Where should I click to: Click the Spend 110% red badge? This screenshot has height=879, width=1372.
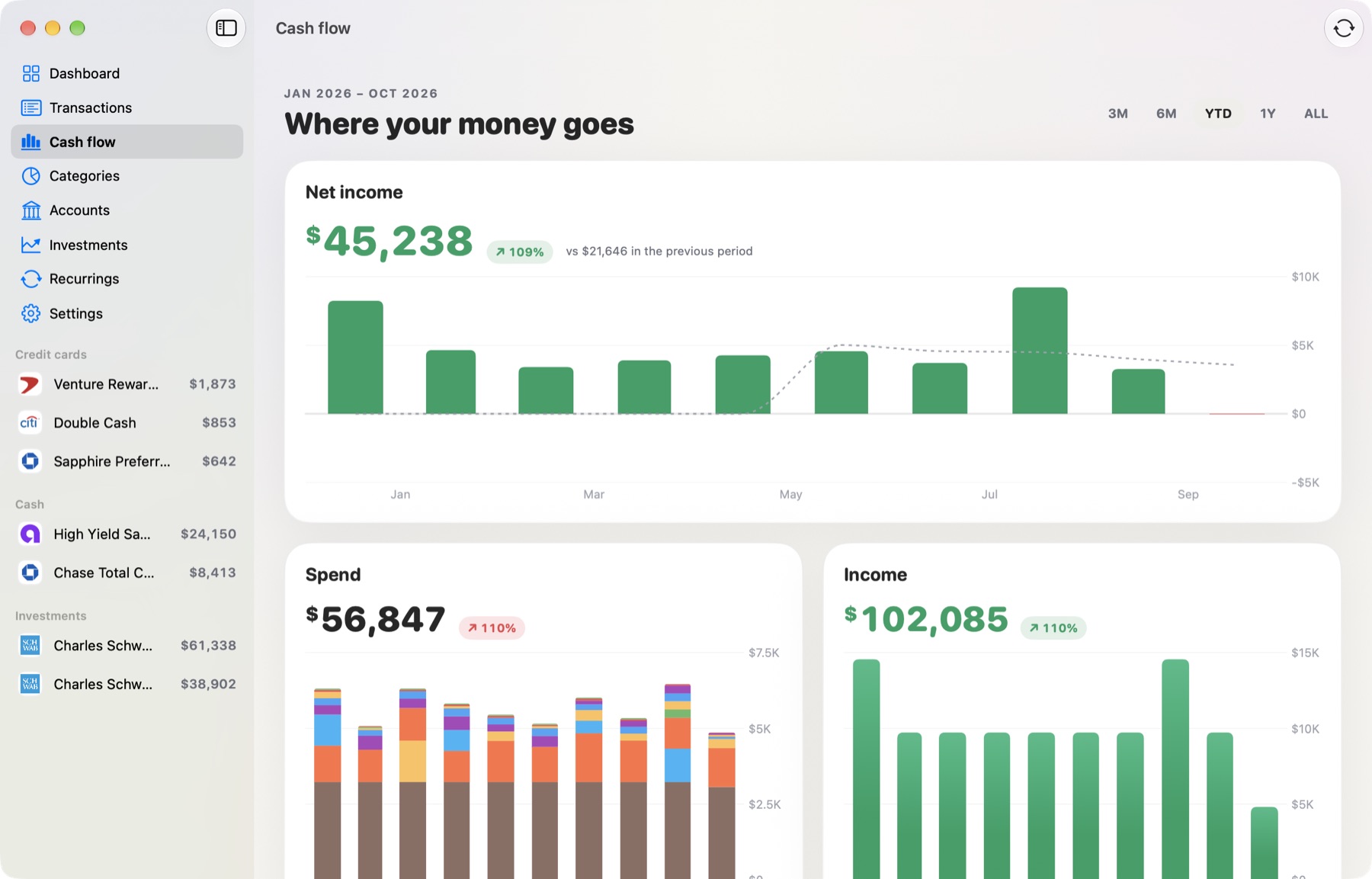click(492, 628)
